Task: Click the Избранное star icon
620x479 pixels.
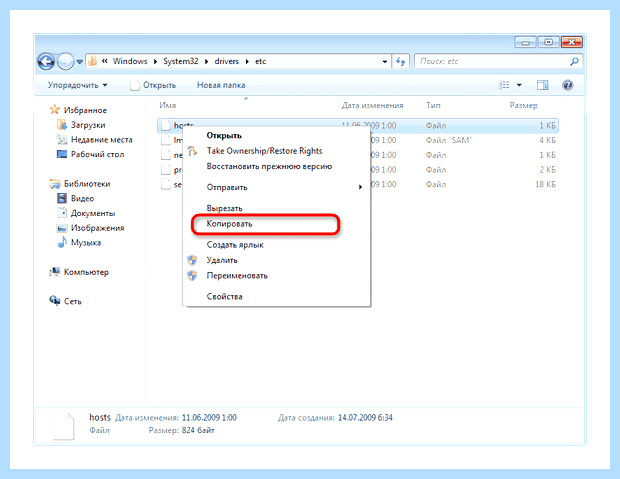Action: coord(55,110)
